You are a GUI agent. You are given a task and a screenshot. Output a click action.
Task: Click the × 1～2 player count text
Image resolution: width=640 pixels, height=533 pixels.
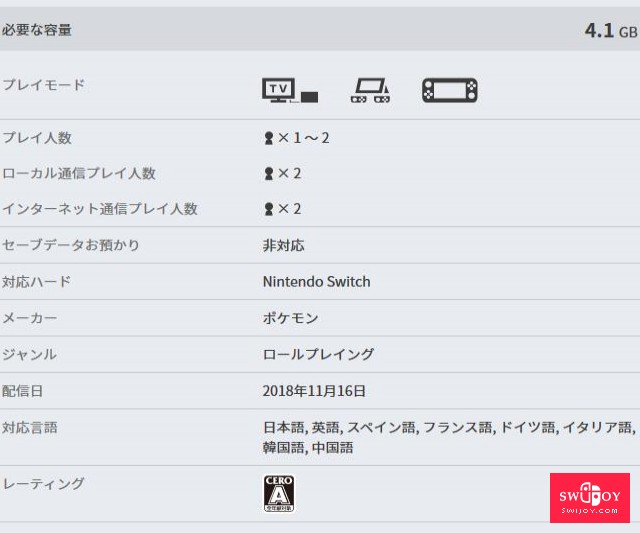[304, 138]
